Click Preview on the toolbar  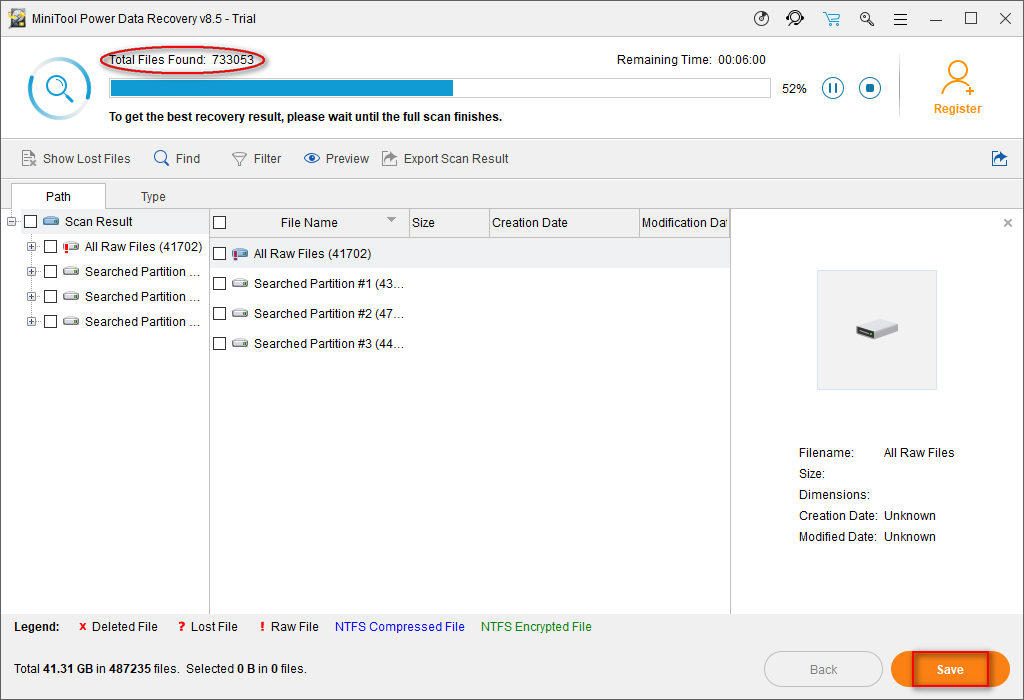[336, 159]
